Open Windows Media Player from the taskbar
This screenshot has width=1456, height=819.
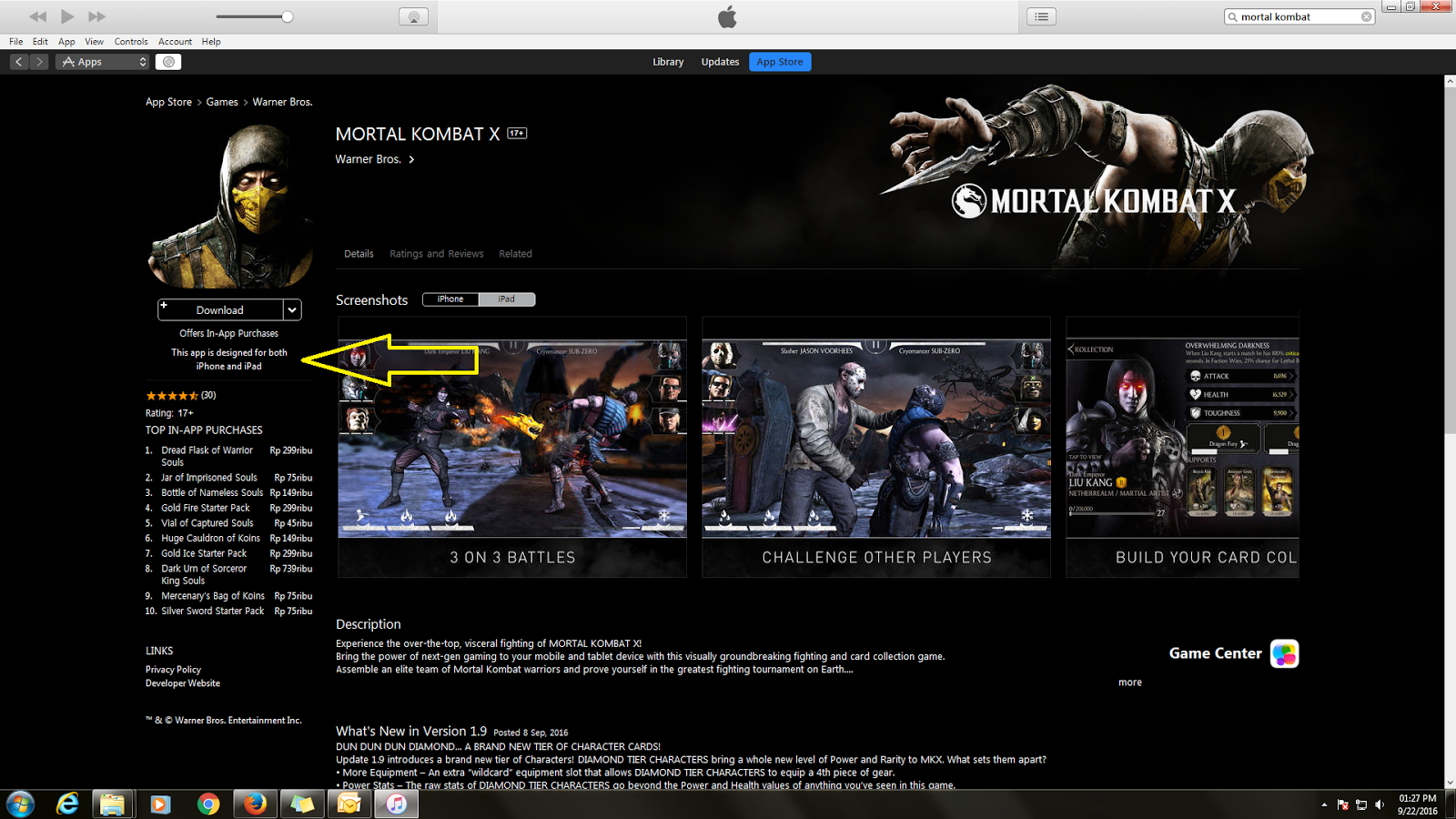(160, 804)
